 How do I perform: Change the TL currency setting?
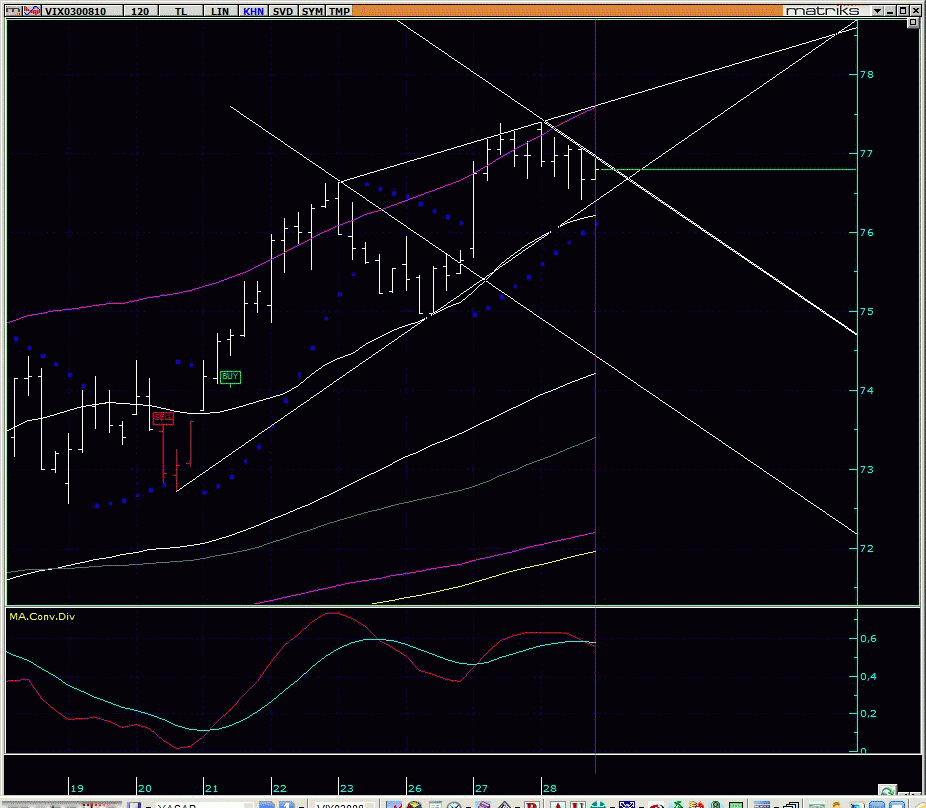pos(181,11)
